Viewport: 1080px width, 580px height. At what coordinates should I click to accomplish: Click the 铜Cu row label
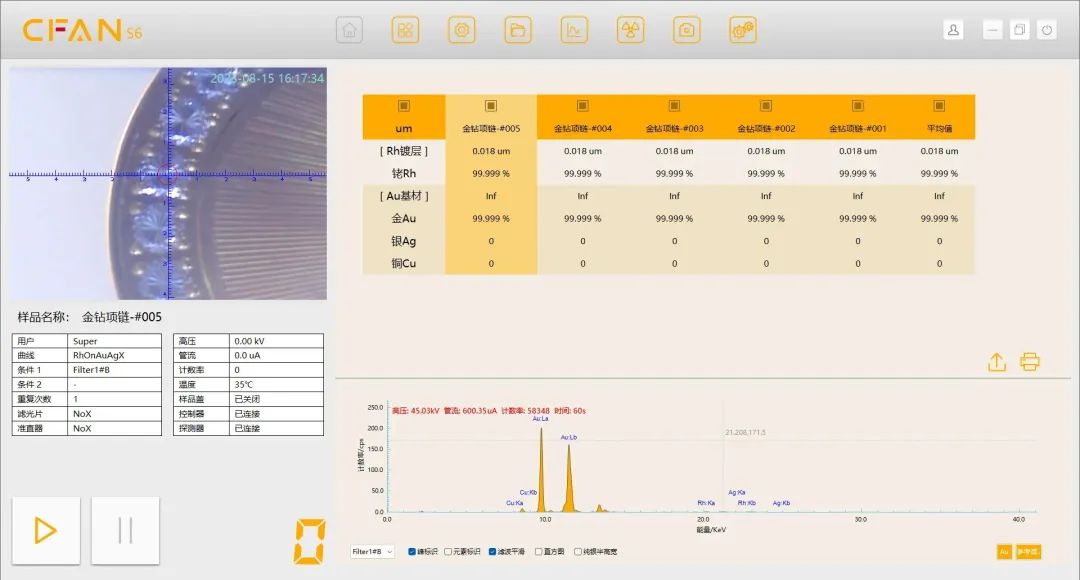[404, 263]
